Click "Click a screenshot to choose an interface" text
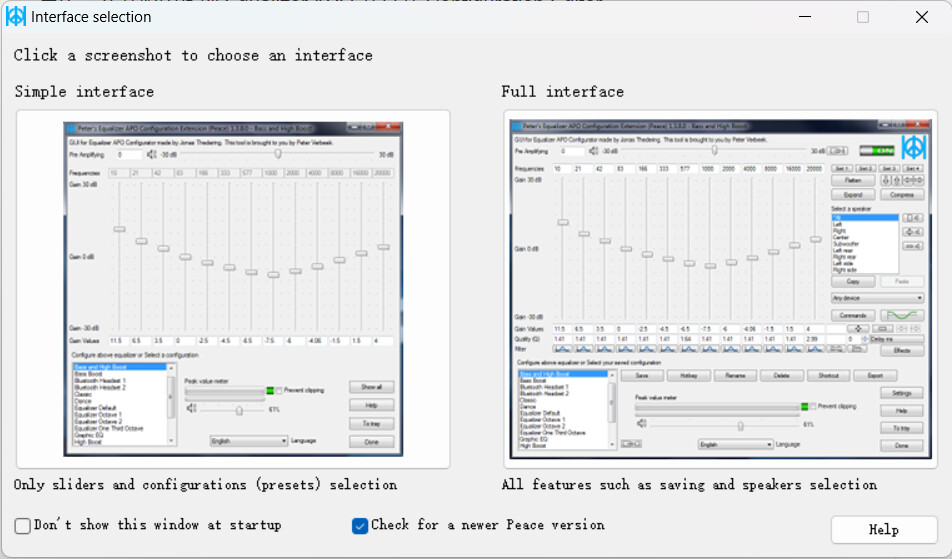The width and height of the screenshot is (952, 559). [193, 55]
